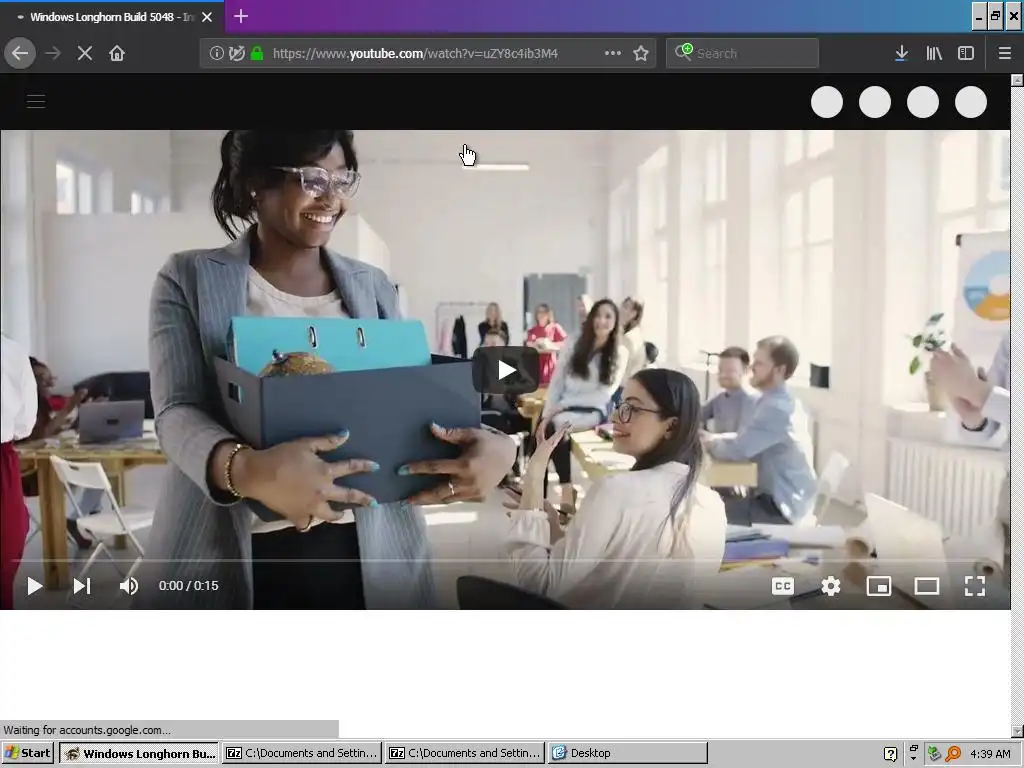Click the last placeholder circle in YouTube header
Screen dimensions: 1024x768
tap(970, 102)
